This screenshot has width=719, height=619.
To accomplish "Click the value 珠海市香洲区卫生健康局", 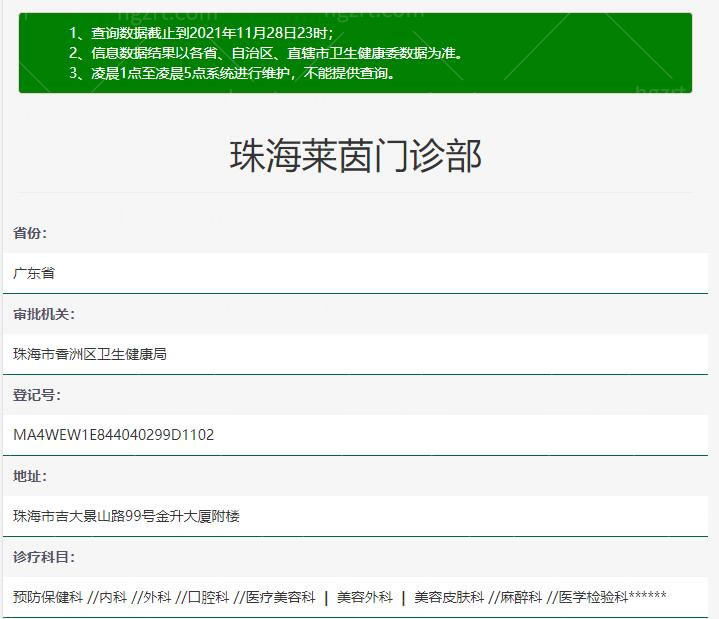I will coord(90,354).
